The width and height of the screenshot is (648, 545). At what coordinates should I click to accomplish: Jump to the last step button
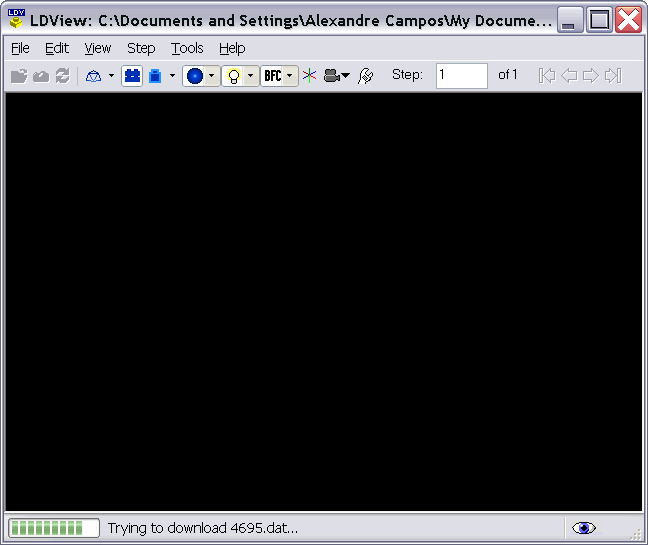pos(613,76)
